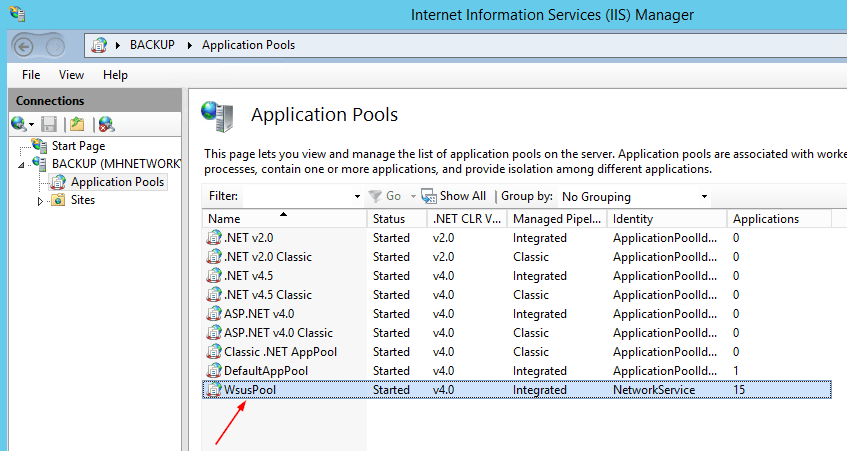Viewport: 847px width, 451px height.
Task: Click the Start Page icon in the tree
Action: click(39, 145)
